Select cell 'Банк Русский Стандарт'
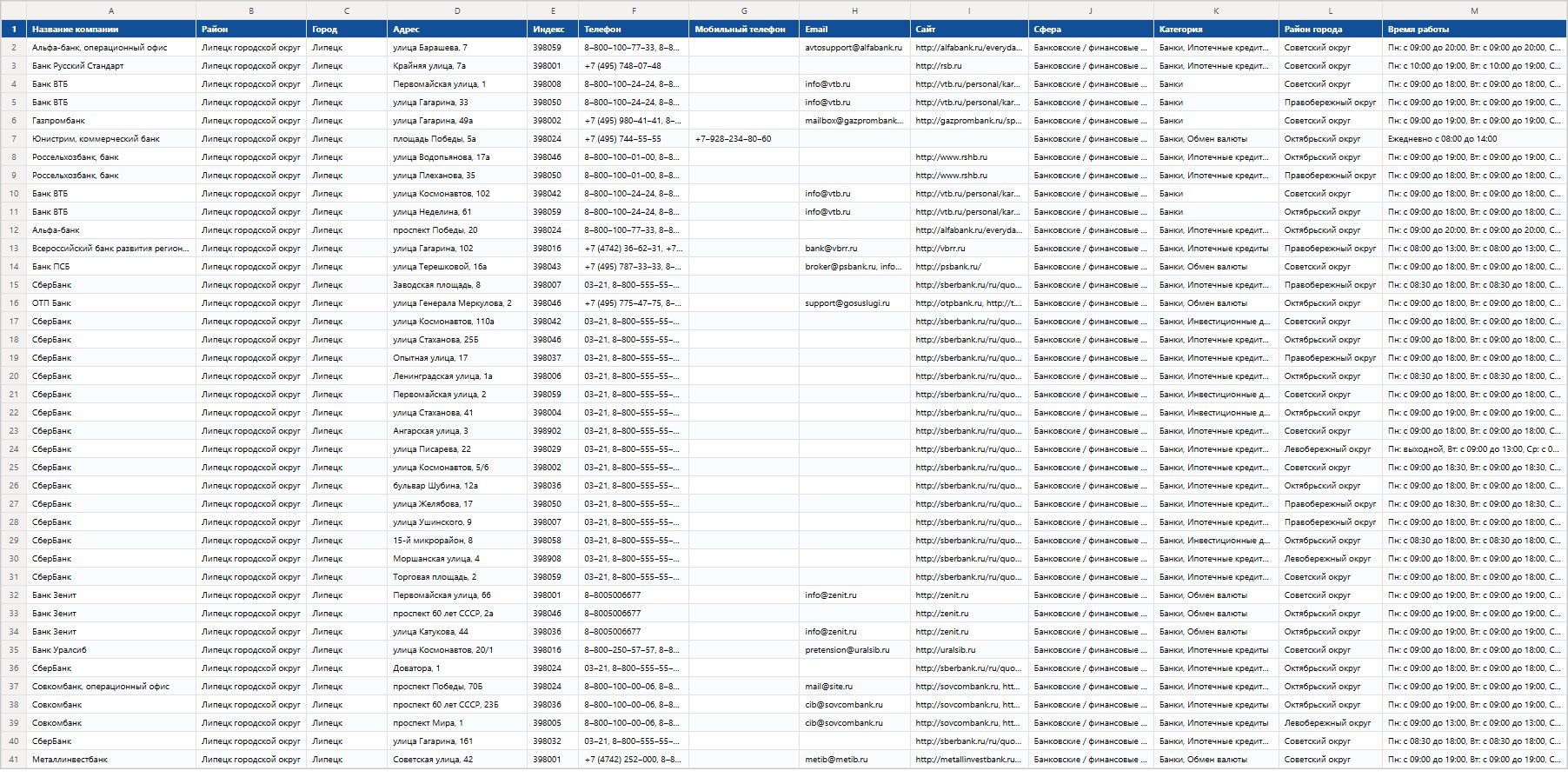Viewport: 1568px width, 784px height. pos(111,66)
